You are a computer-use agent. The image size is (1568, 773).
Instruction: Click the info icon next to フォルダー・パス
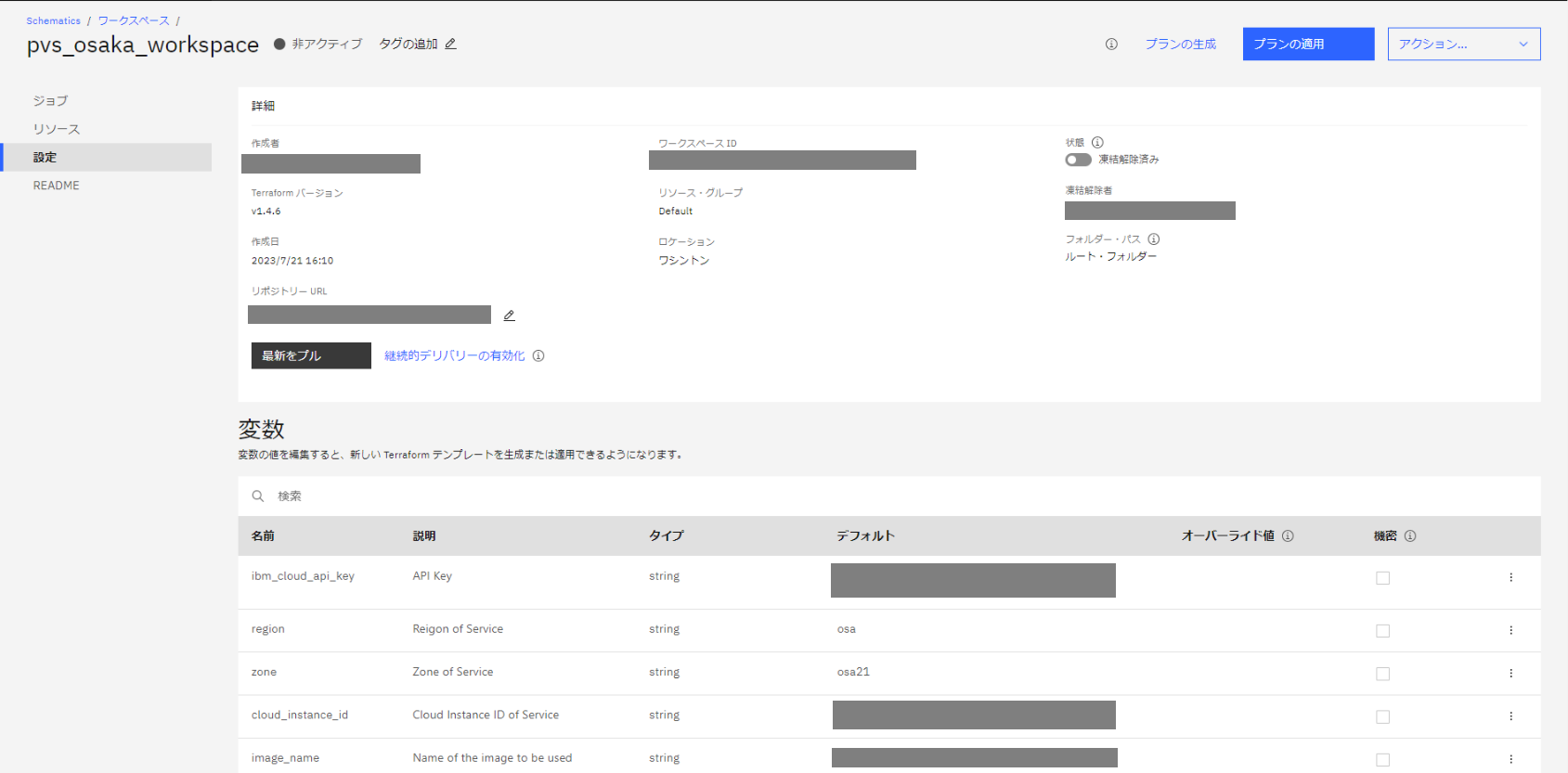(1153, 238)
